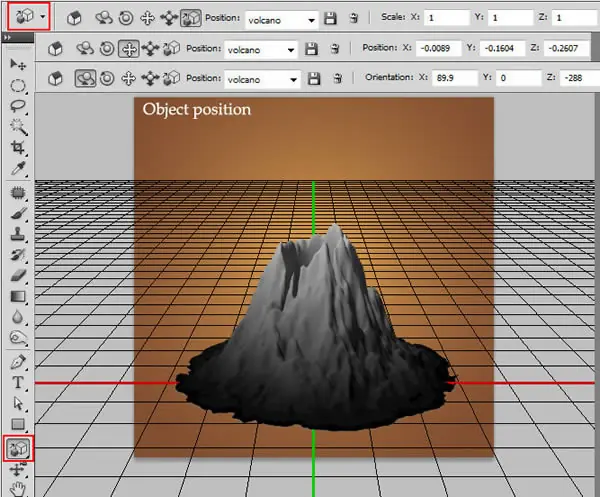600x497 pixels.
Task: Select the Pen tool
Action: click(x=18, y=362)
